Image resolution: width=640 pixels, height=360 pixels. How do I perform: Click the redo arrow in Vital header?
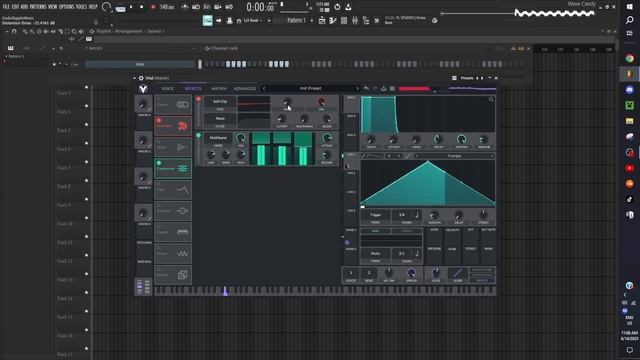point(375,89)
